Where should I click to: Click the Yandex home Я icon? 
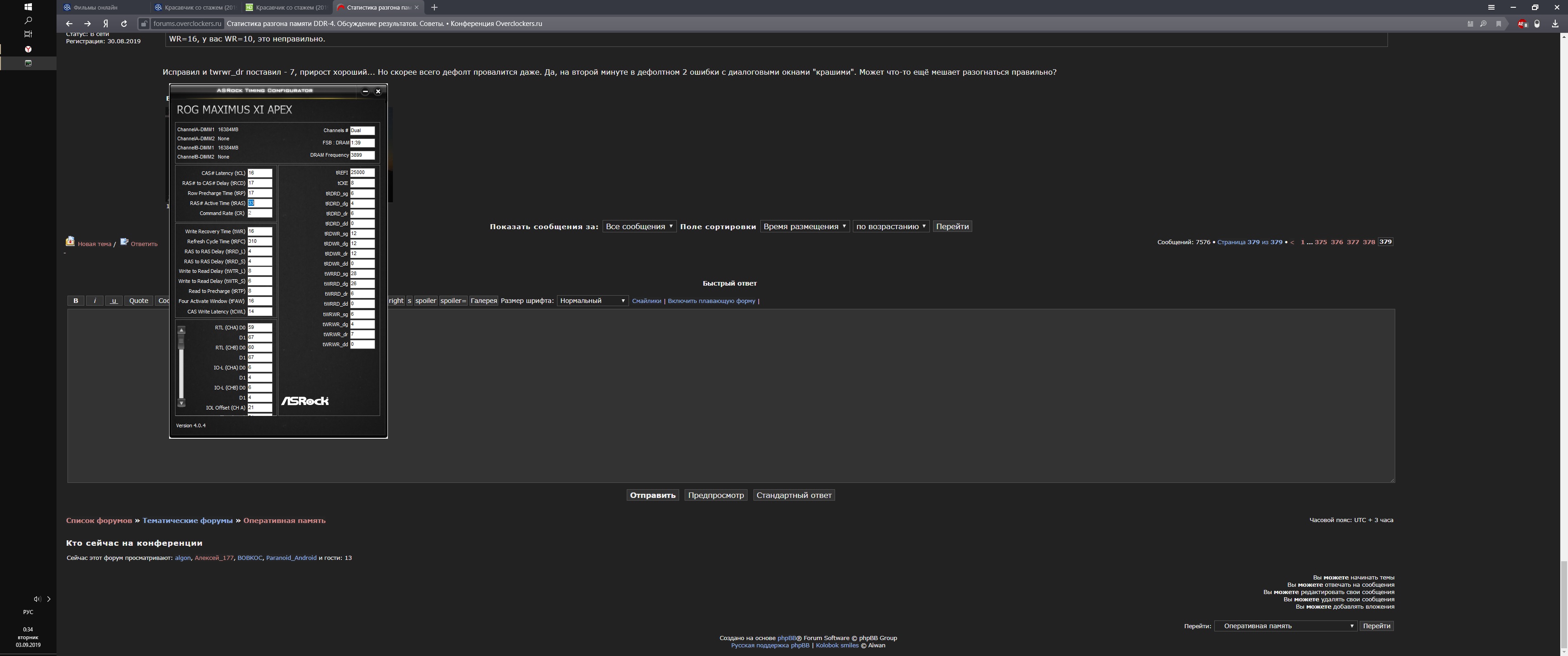coord(105,24)
